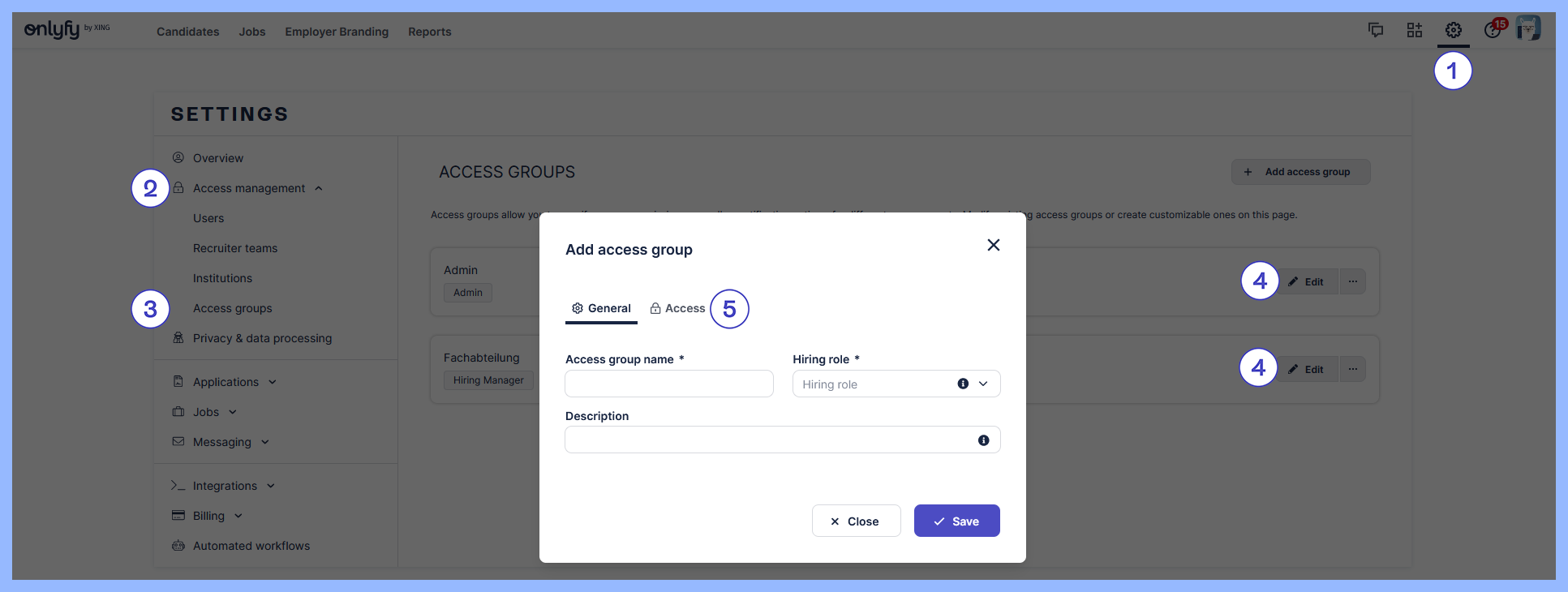Close the Add access group dialog with X

tap(993, 245)
